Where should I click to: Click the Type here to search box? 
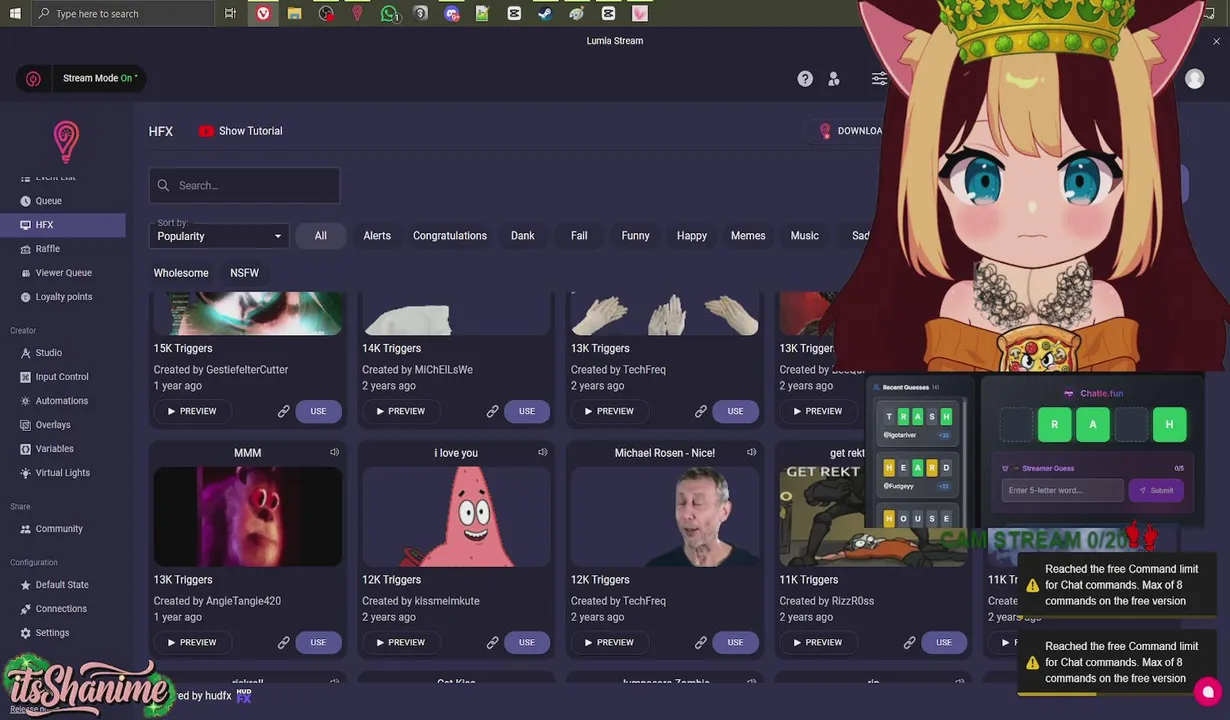122,13
